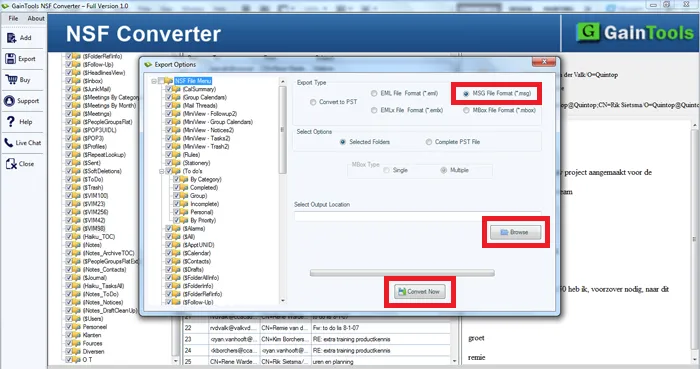This screenshot has height=369, width=700.
Task: Click the Convert Now button
Action: [x=420, y=292]
